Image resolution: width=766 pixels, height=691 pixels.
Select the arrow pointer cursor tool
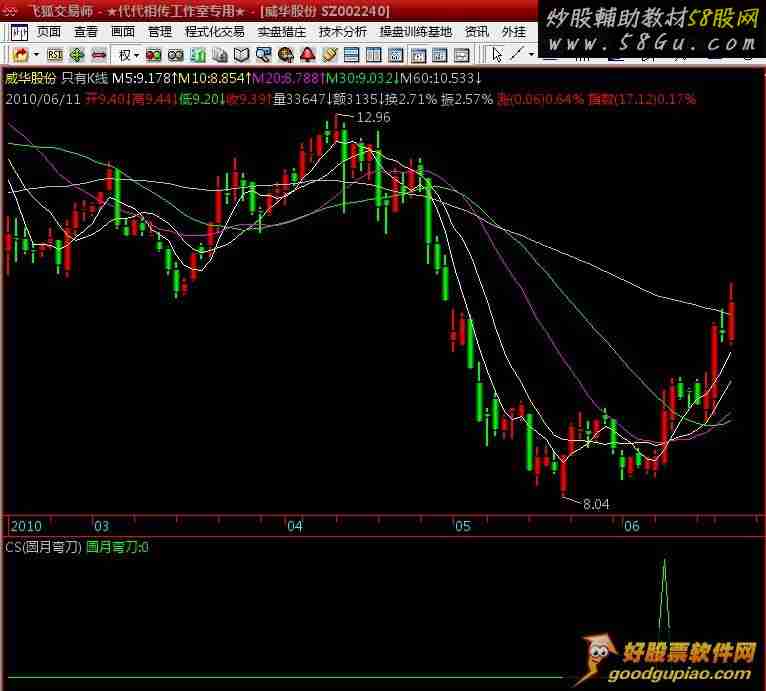[x=497, y=54]
